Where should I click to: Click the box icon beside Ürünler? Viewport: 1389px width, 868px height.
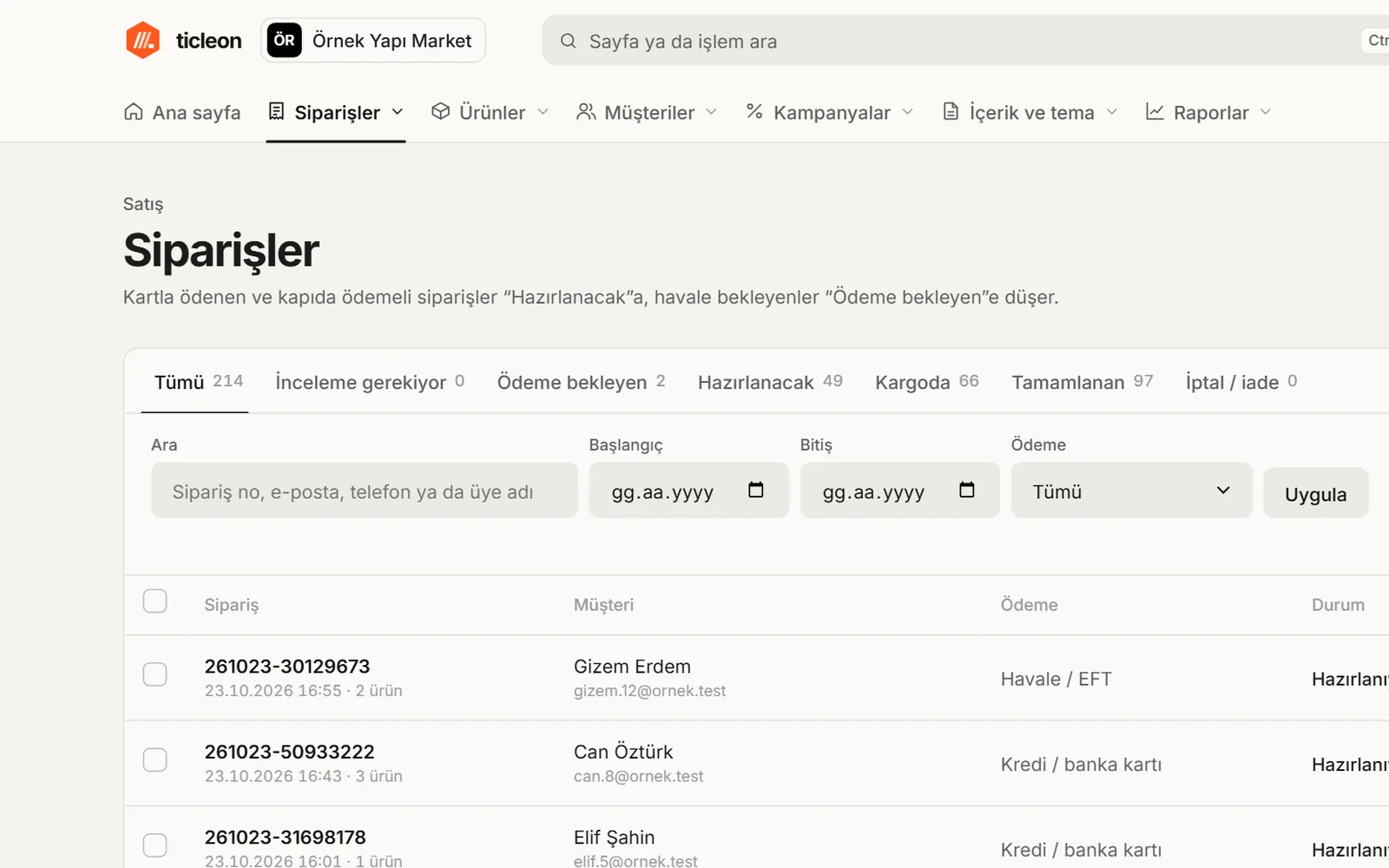[x=441, y=112]
